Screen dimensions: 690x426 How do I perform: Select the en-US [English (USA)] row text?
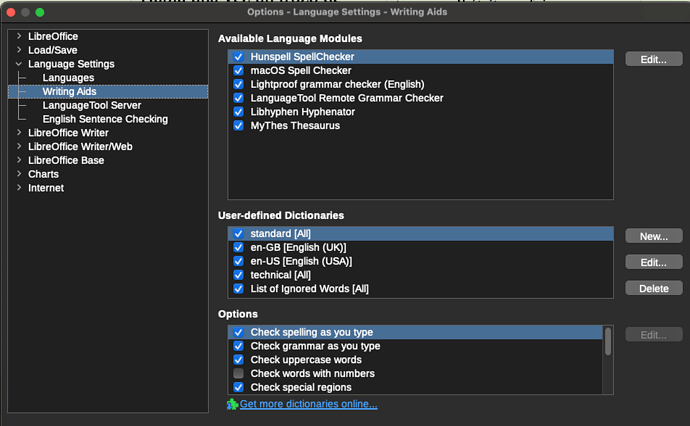click(x=301, y=261)
